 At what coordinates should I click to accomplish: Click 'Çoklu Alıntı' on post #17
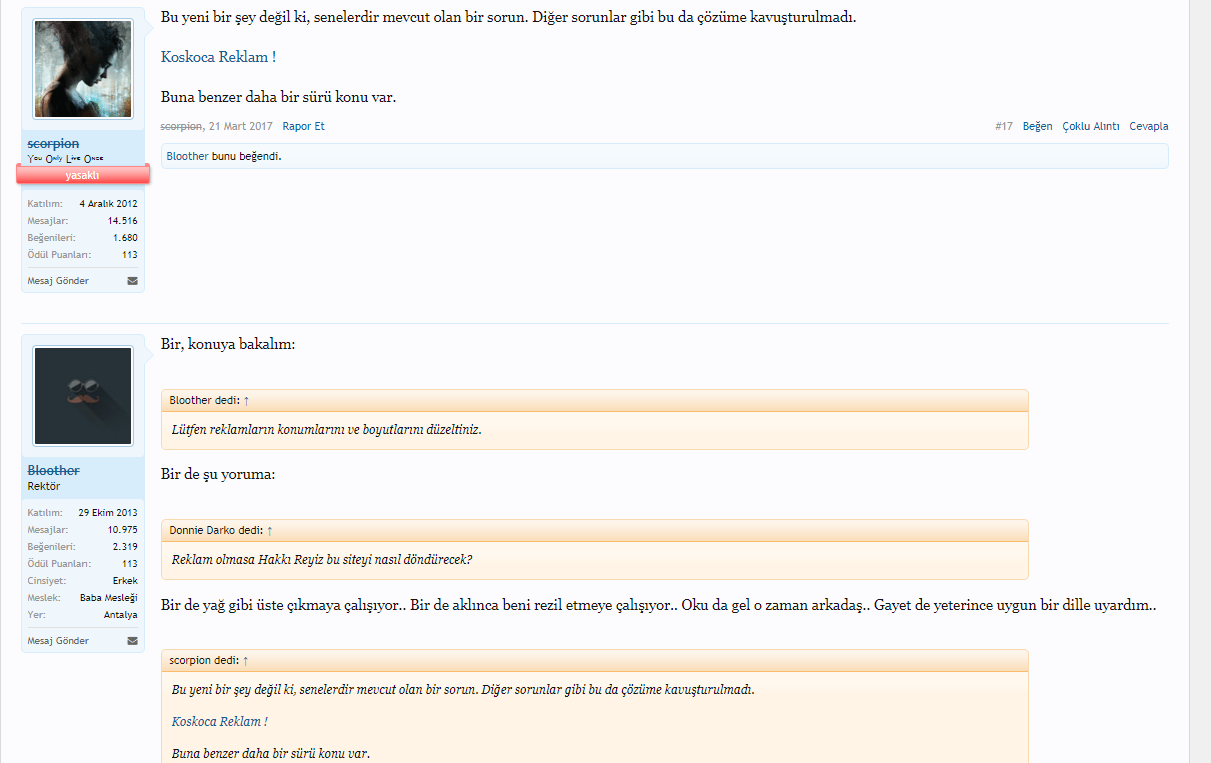tap(1091, 126)
